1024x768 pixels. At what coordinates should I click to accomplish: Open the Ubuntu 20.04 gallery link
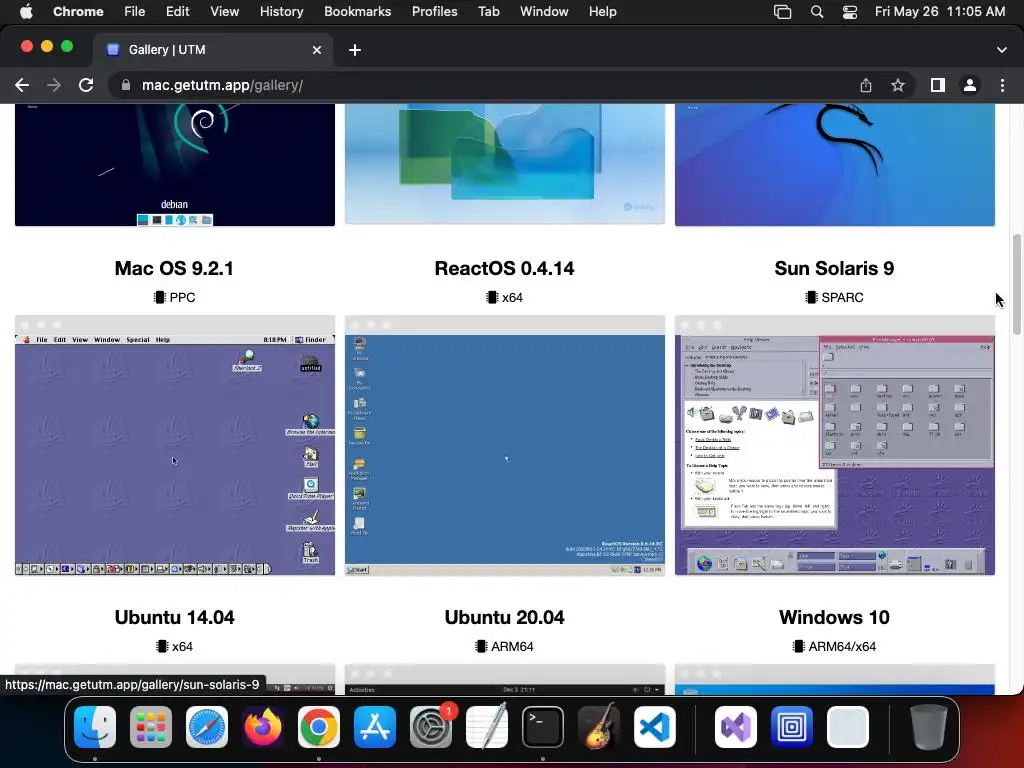point(505,617)
